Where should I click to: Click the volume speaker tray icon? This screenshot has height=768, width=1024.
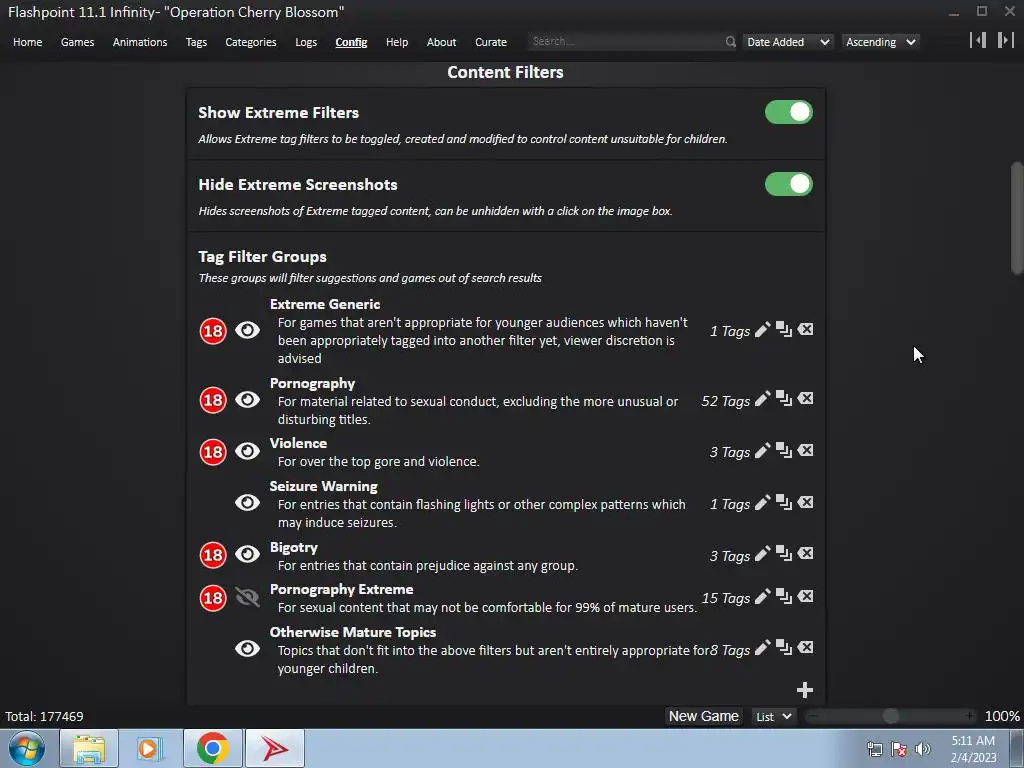[x=922, y=749]
